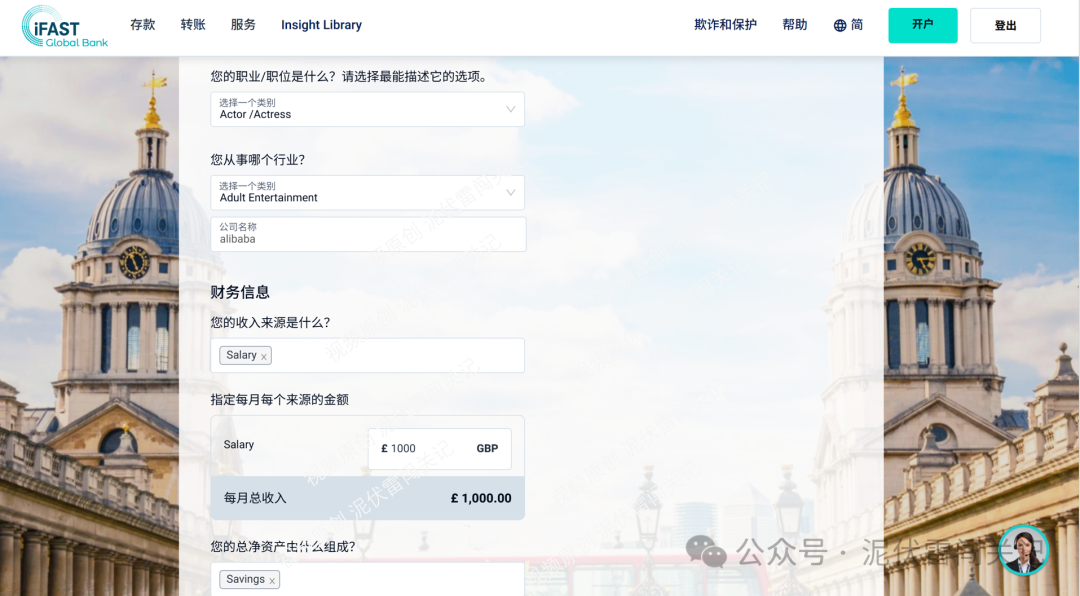Open the occupation dropdown showing Actor /Actress
Viewport: 1080px width, 596px height.
pos(367,109)
